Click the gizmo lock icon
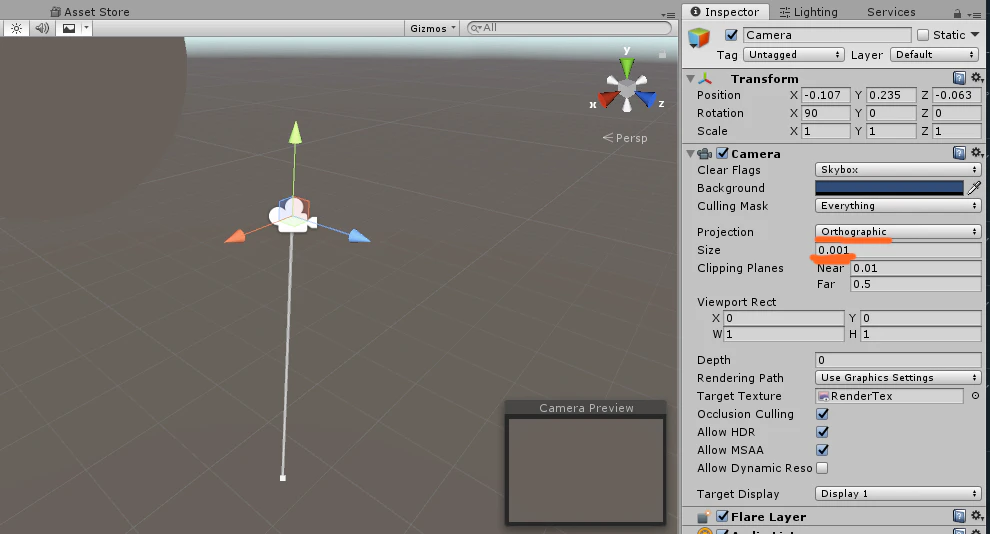The image size is (990, 534). tap(662, 56)
